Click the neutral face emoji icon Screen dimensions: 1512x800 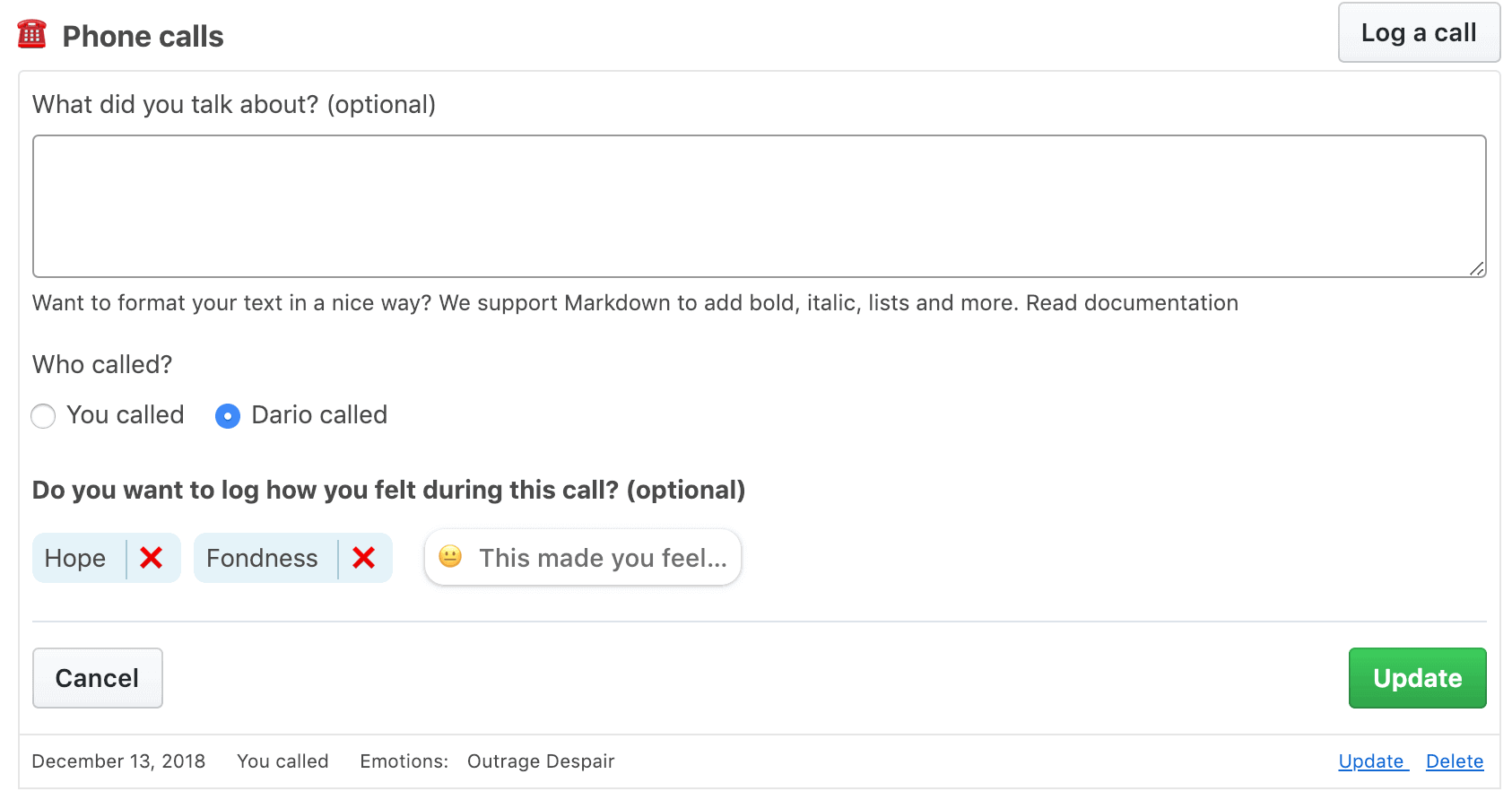click(450, 556)
